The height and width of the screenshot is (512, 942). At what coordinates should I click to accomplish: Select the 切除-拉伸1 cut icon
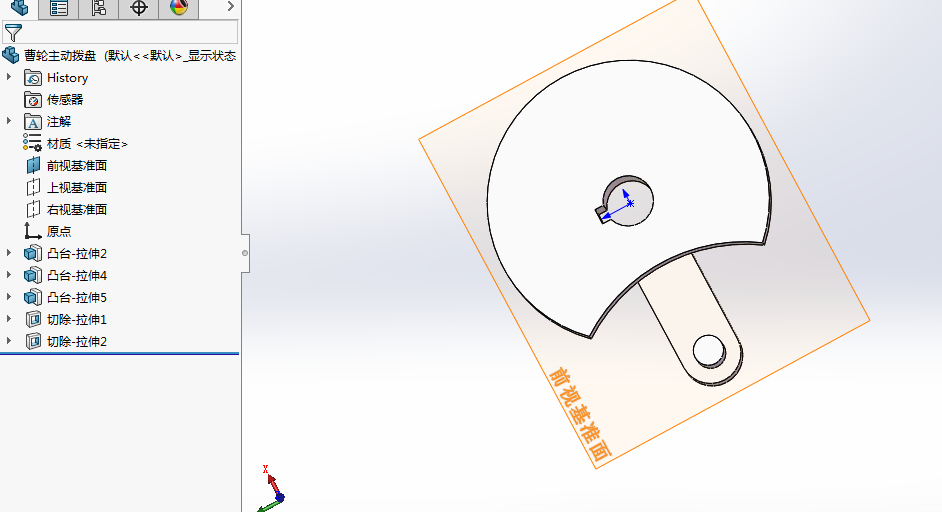click(x=34, y=320)
